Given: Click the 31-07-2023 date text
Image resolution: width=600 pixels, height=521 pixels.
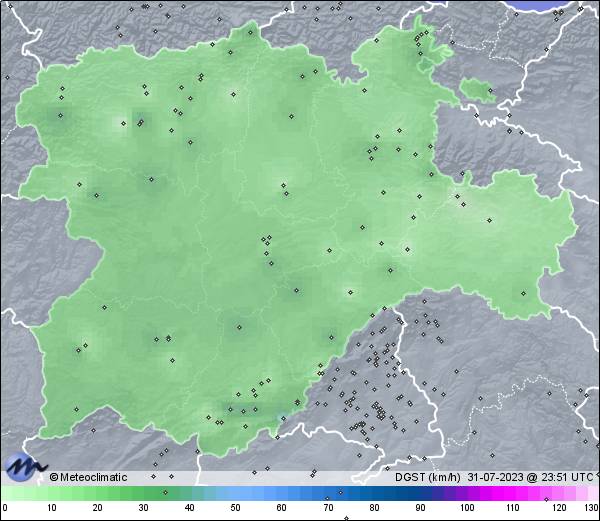Looking at the screenshot, I should tap(495, 477).
